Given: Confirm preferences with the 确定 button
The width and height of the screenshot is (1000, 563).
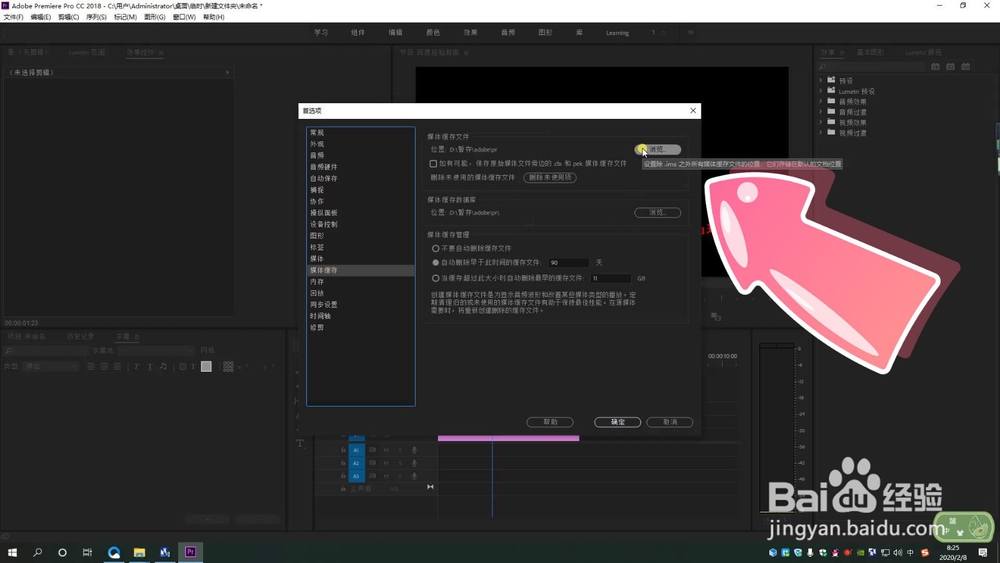Looking at the screenshot, I should pos(617,422).
